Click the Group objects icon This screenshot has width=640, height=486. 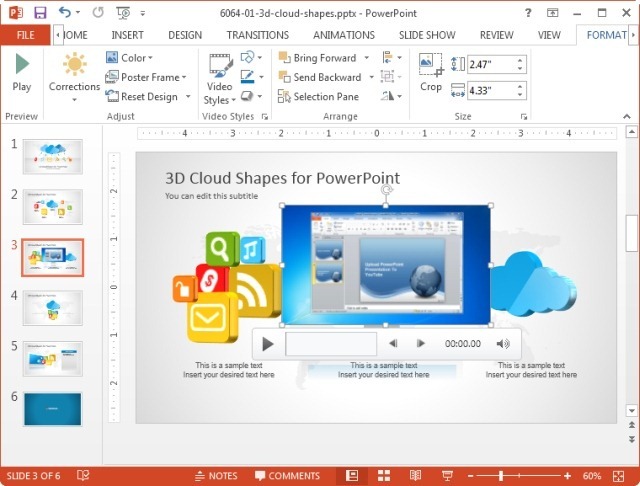pyautogui.click(x=391, y=77)
